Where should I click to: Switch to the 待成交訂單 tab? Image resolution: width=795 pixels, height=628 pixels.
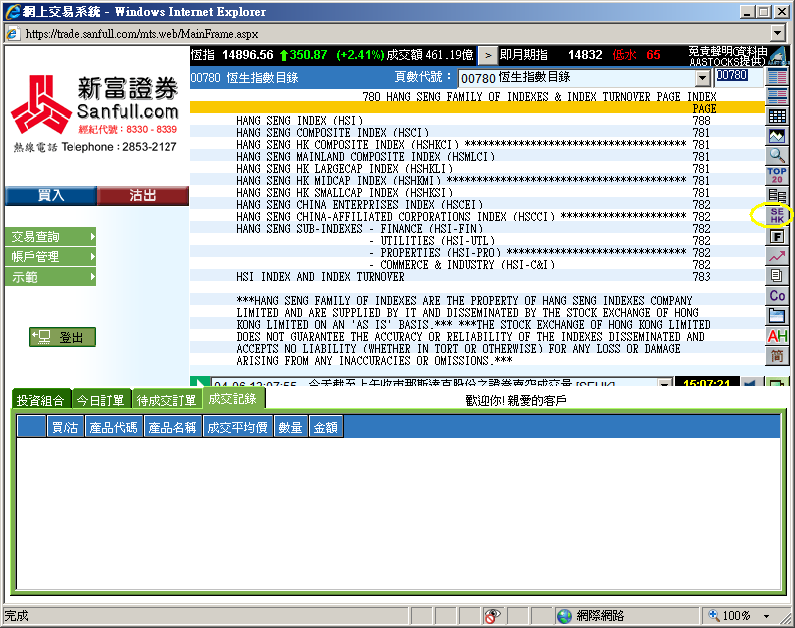(166, 400)
